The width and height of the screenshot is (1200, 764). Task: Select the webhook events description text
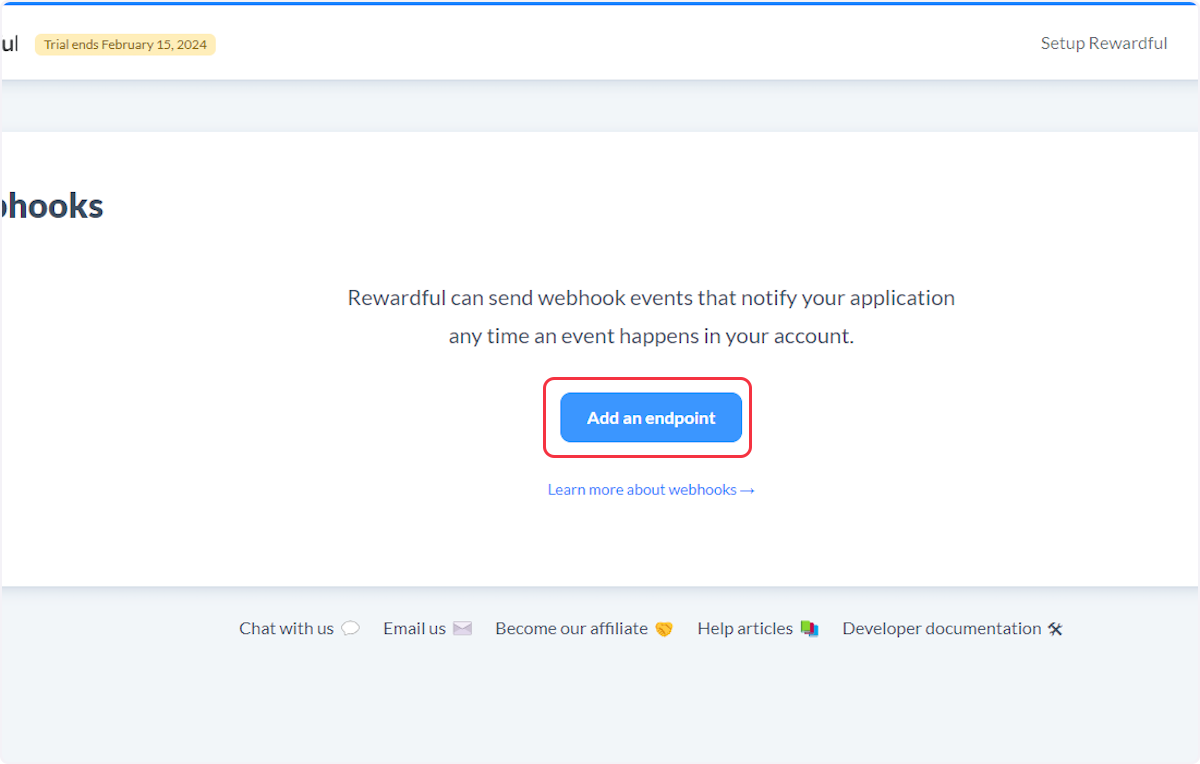tap(651, 317)
